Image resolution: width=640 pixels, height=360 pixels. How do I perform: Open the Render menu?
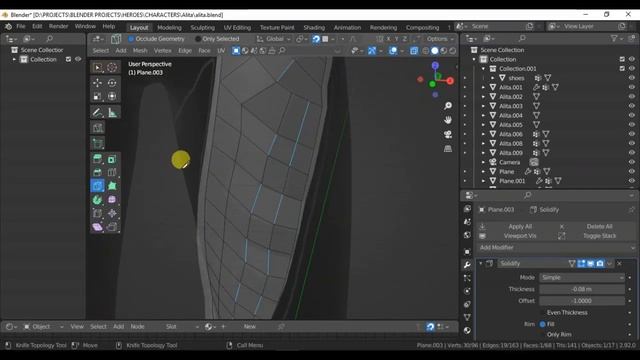(x=58, y=26)
